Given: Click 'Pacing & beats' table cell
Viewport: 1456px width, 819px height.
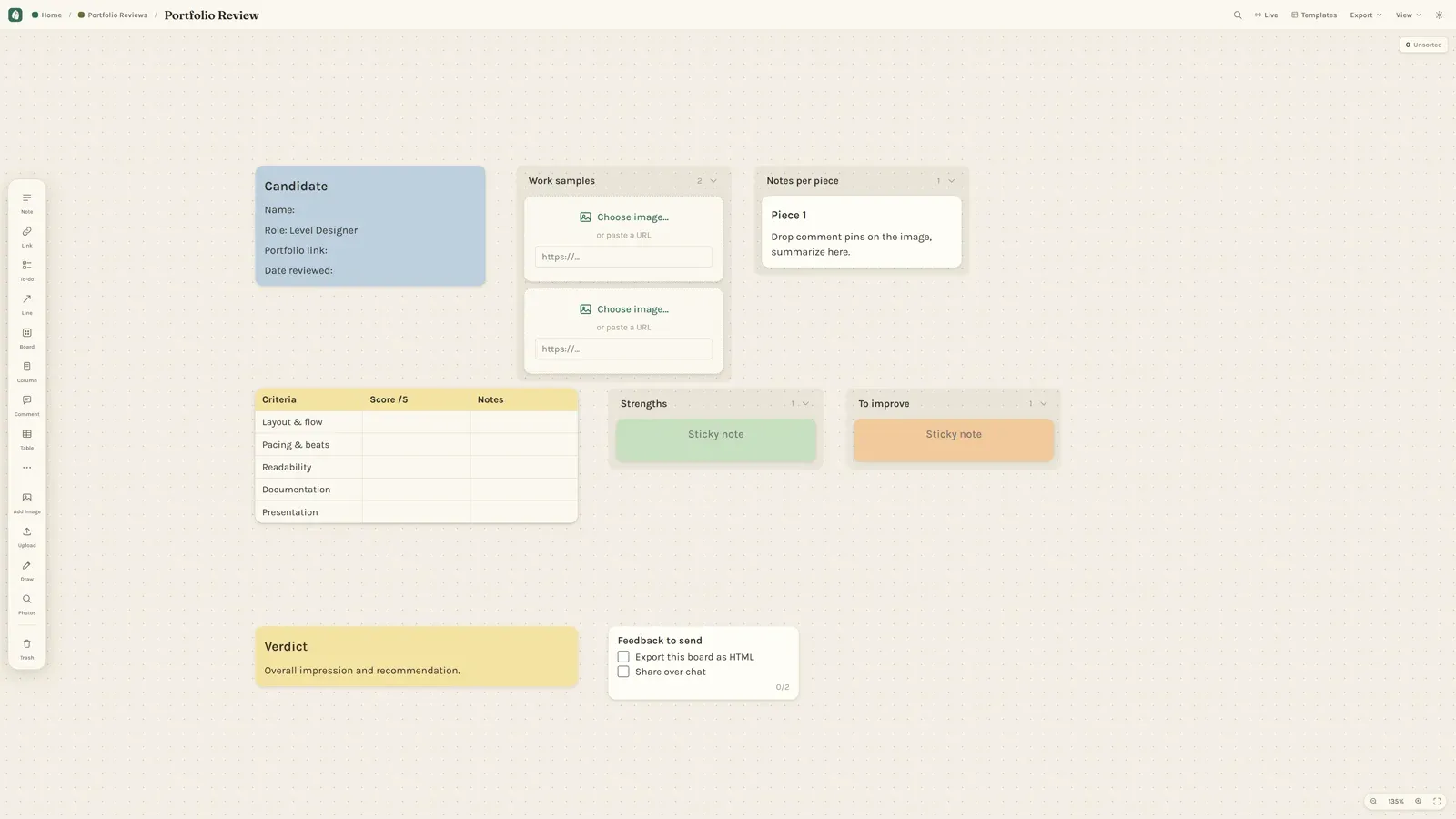Looking at the screenshot, I should point(308,445).
